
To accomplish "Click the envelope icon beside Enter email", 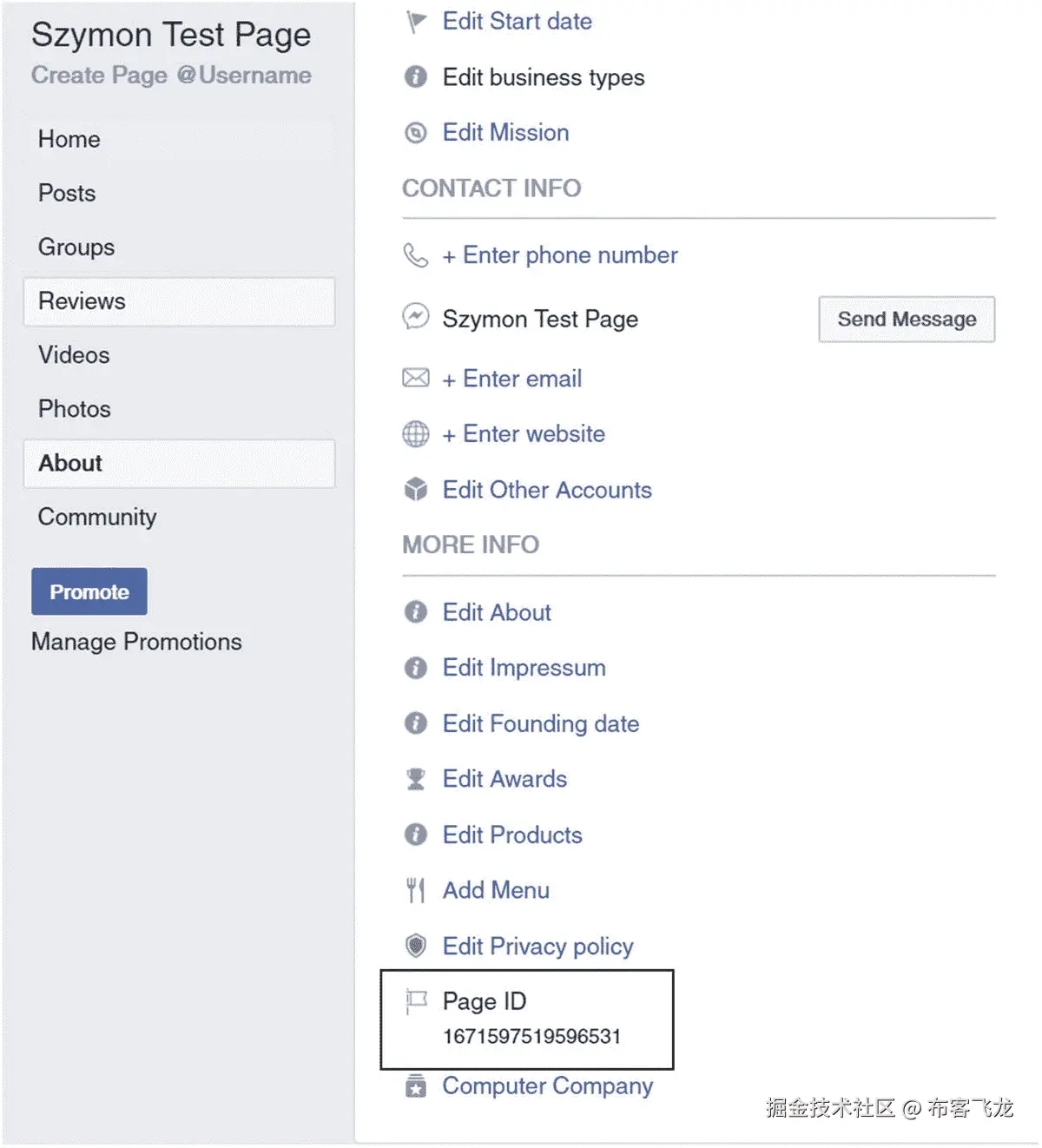I will click(x=416, y=379).
